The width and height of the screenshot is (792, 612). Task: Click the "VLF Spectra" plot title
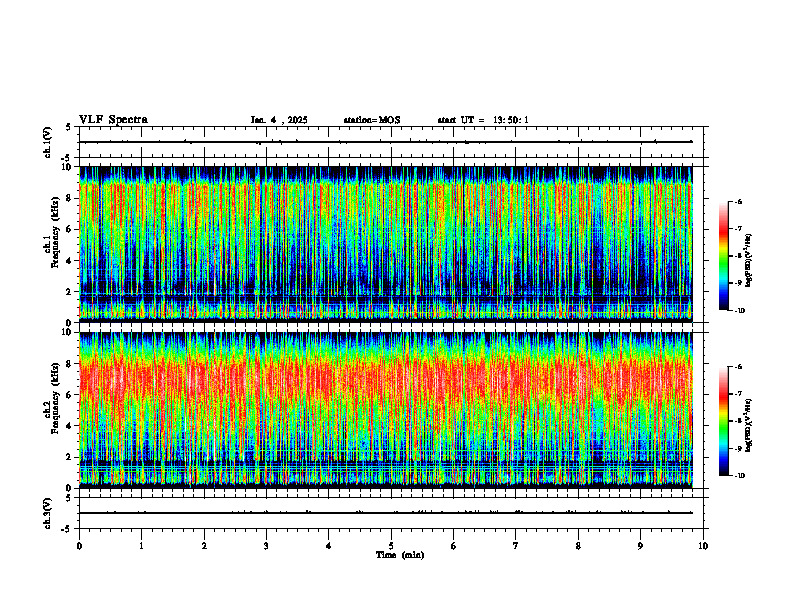[113, 120]
